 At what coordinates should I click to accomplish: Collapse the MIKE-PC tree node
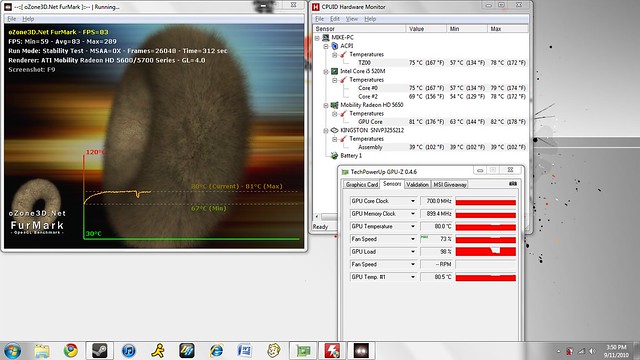click(x=317, y=38)
